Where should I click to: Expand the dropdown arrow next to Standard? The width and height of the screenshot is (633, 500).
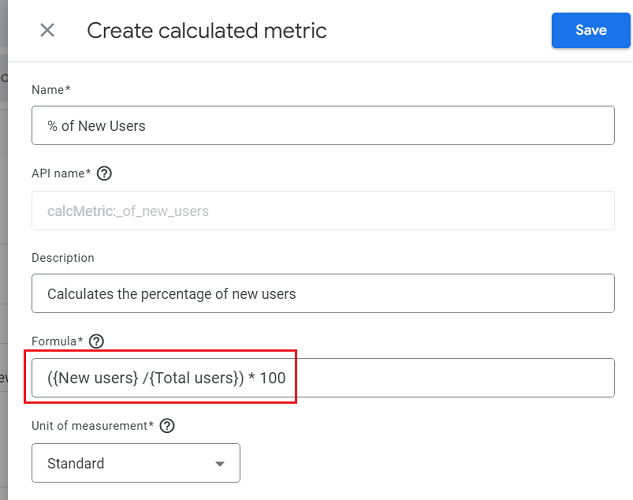pyautogui.click(x=220, y=464)
